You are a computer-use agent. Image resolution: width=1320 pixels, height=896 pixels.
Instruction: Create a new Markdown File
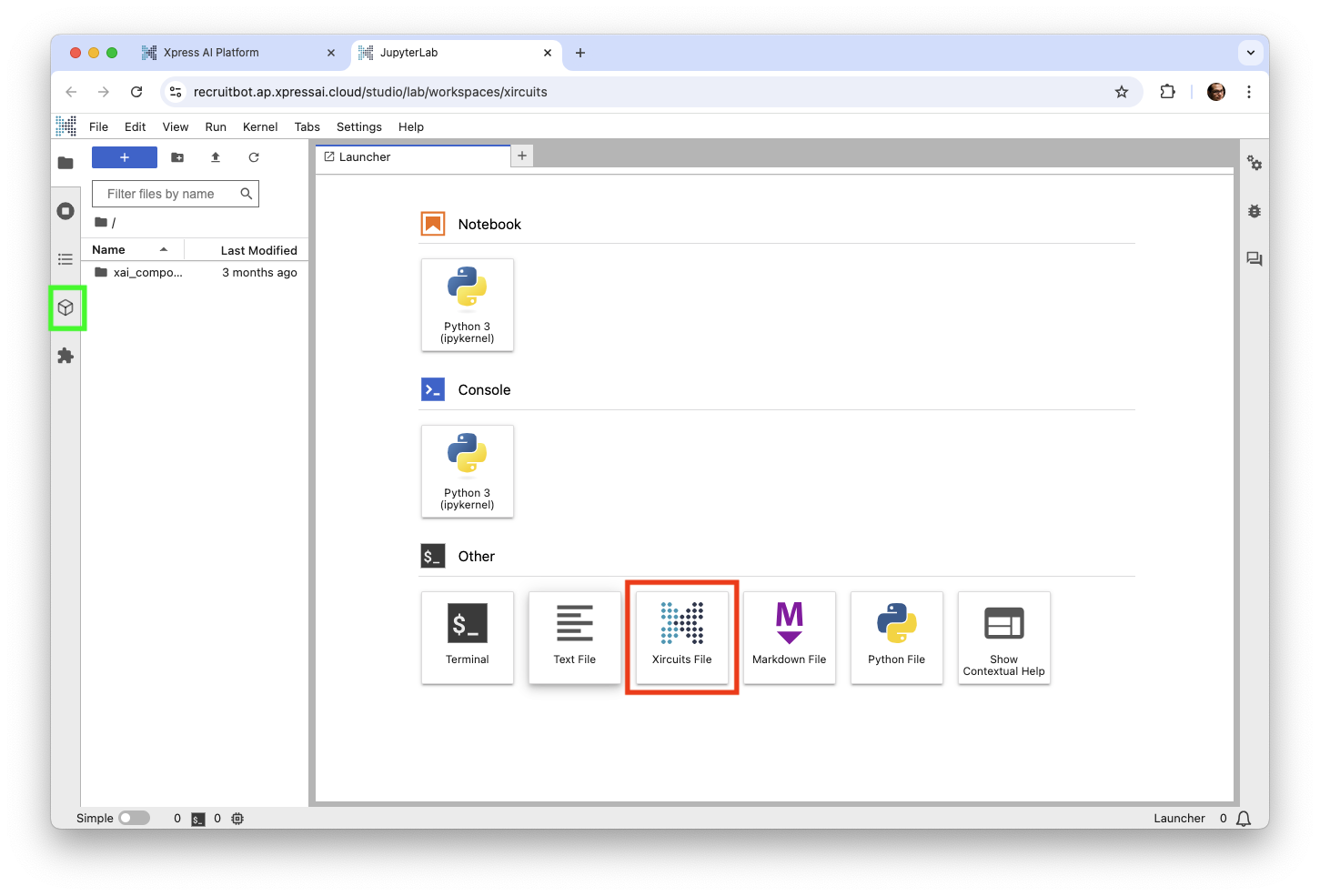(790, 638)
